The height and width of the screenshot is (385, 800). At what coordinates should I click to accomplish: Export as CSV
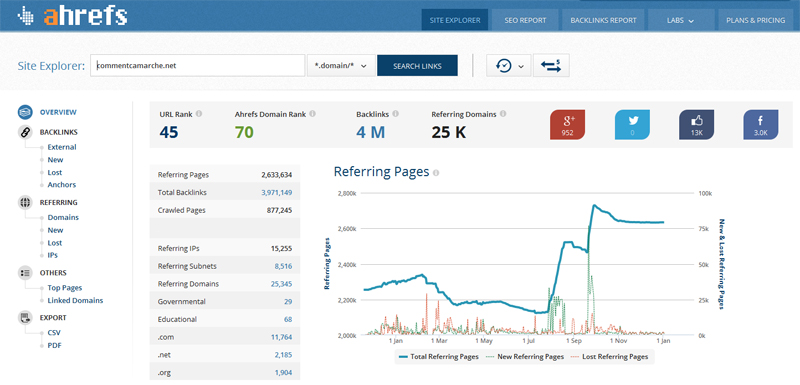tap(54, 333)
